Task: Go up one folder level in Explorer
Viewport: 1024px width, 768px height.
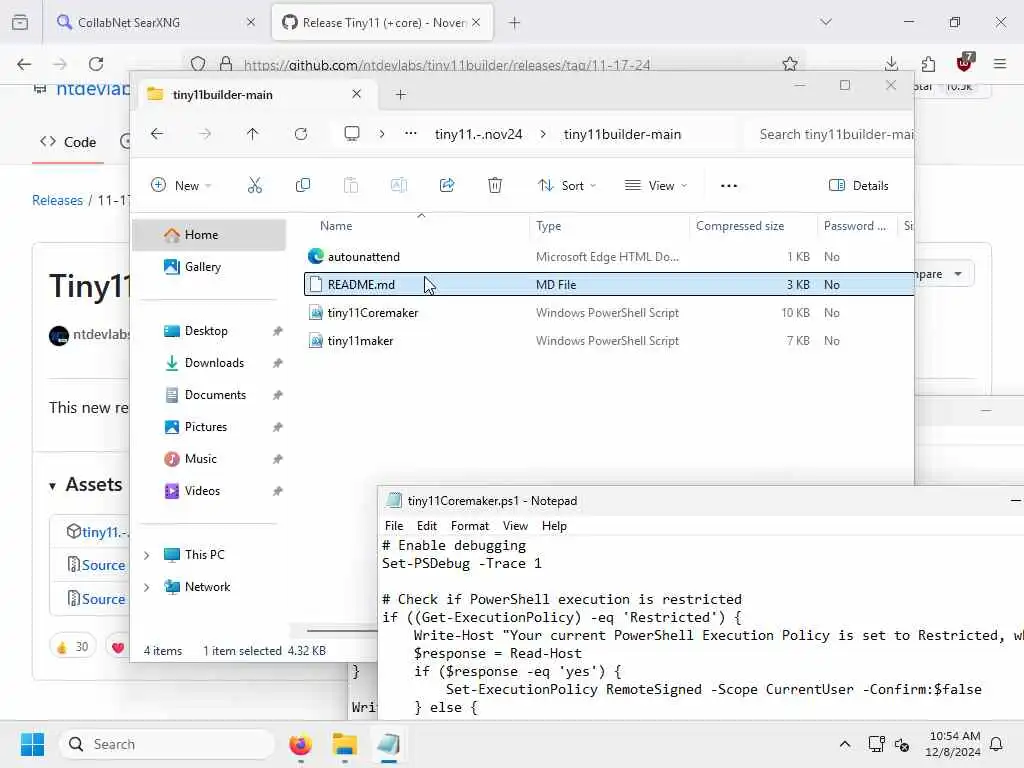Action: pyautogui.click(x=253, y=134)
